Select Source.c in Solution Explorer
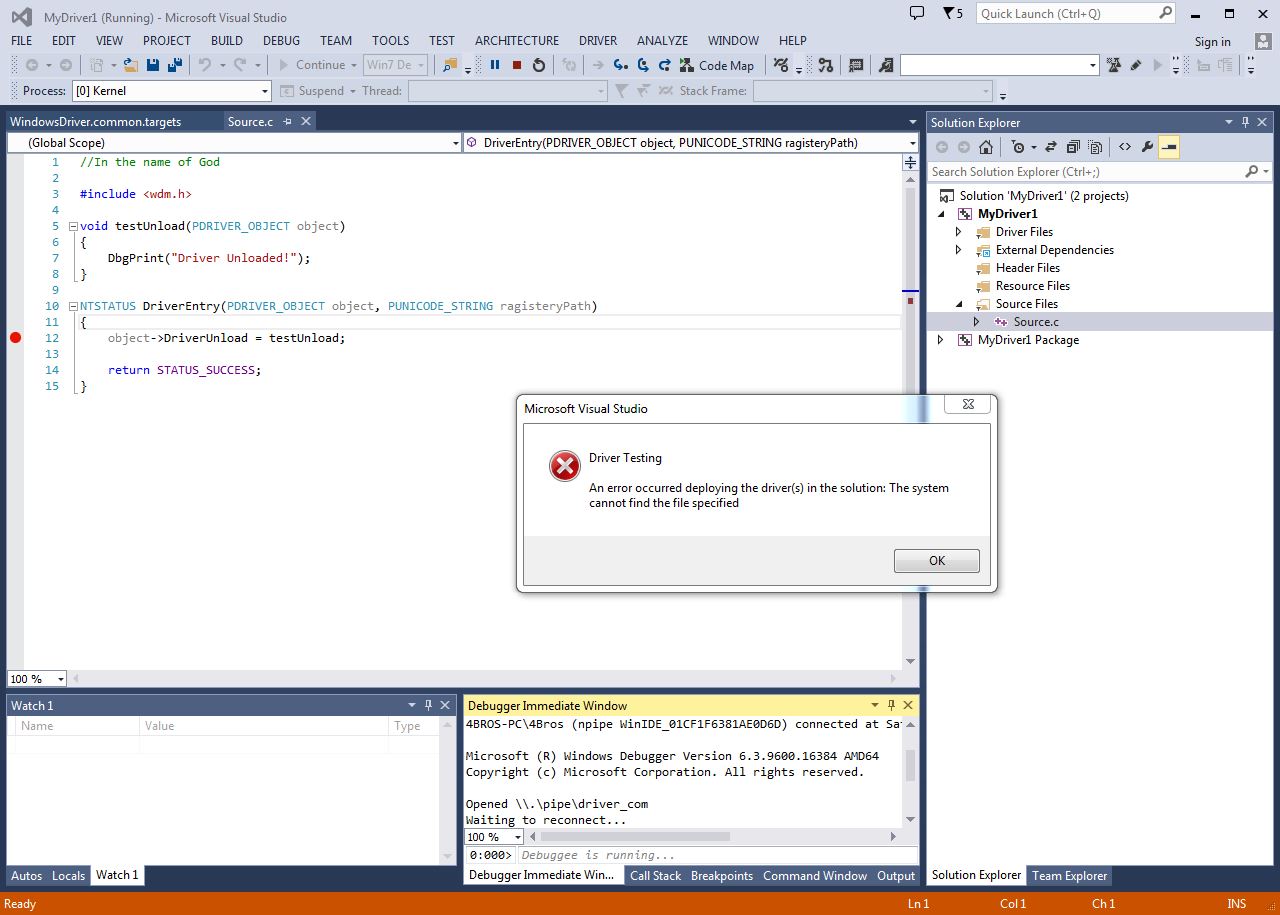 1036,322
